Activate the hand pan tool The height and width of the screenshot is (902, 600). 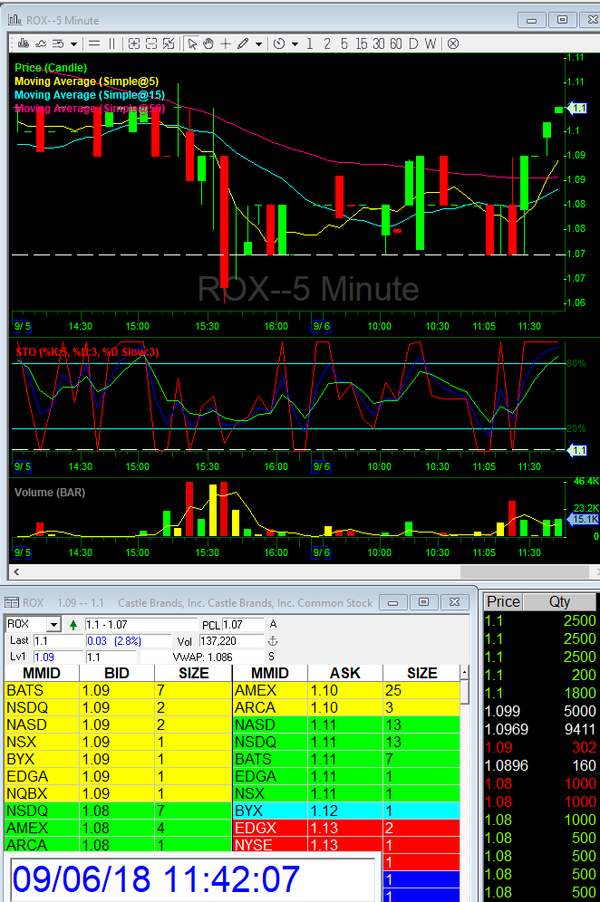[x=208, y=43]
